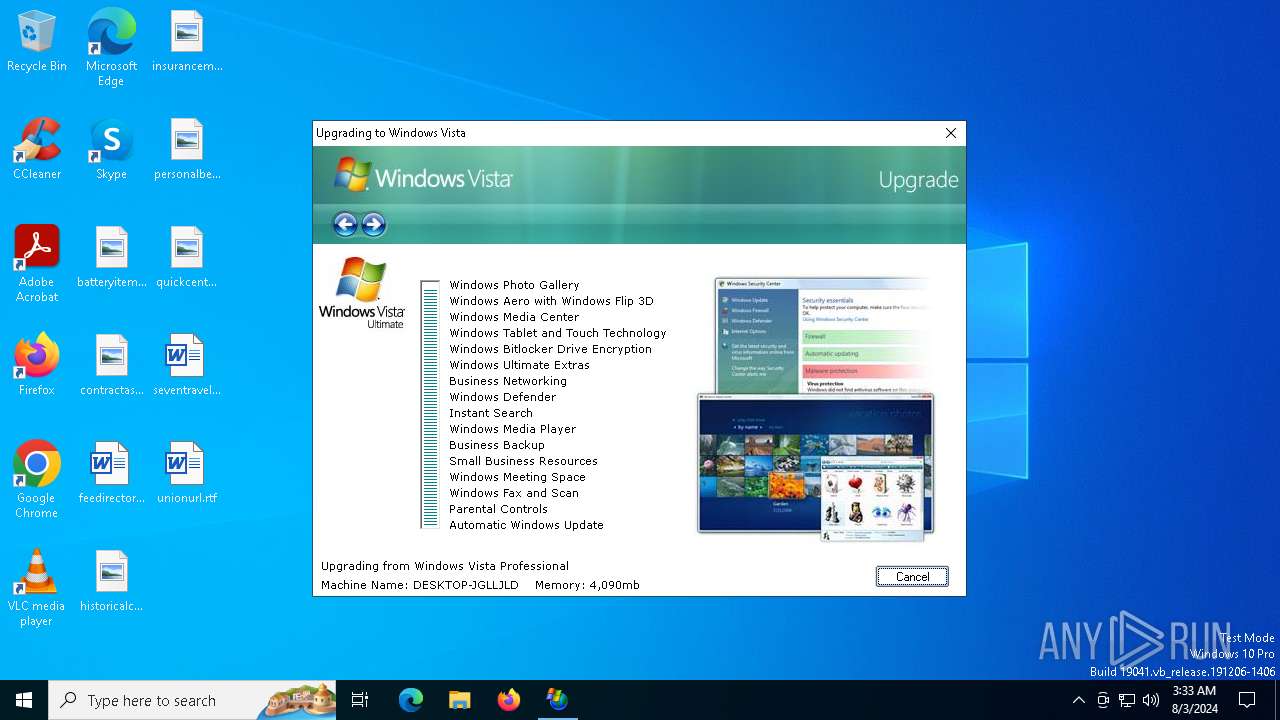
Task: Select the feedirector... Word document
Action: [x=111, y=474]
